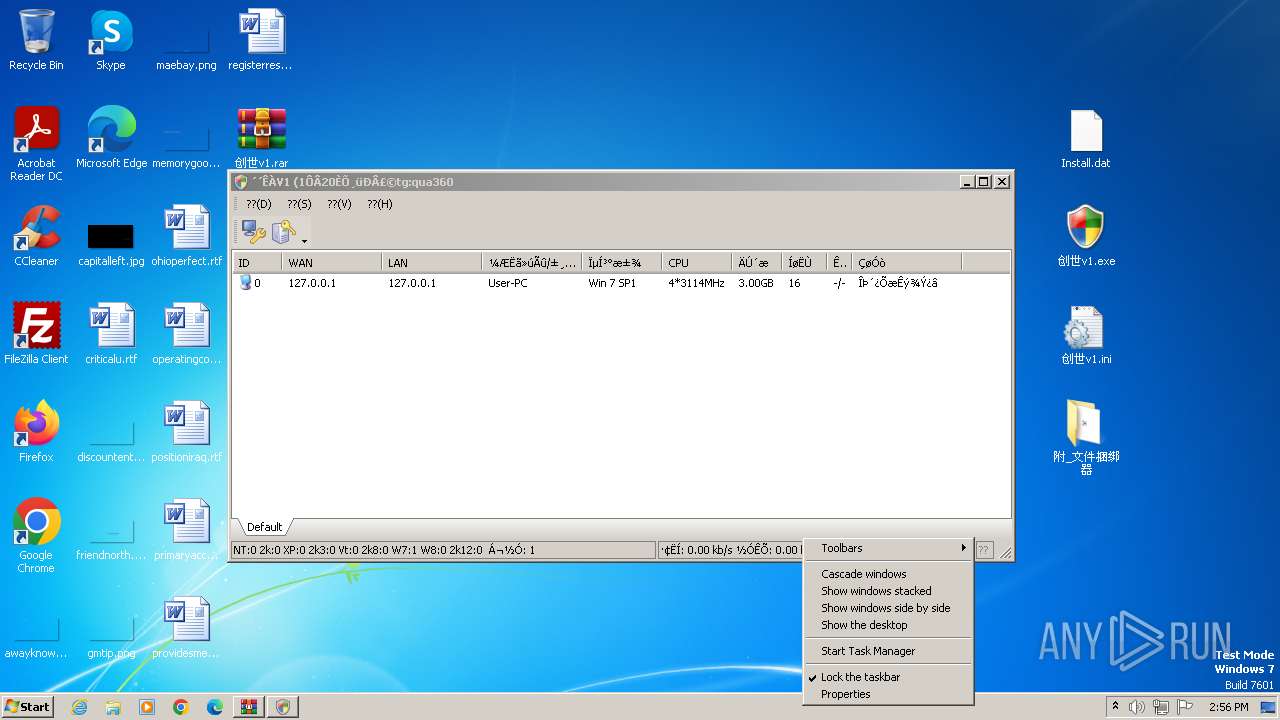
Task: Select the 附_文件捆绑器 folder icon
Action: point(1086,436)
